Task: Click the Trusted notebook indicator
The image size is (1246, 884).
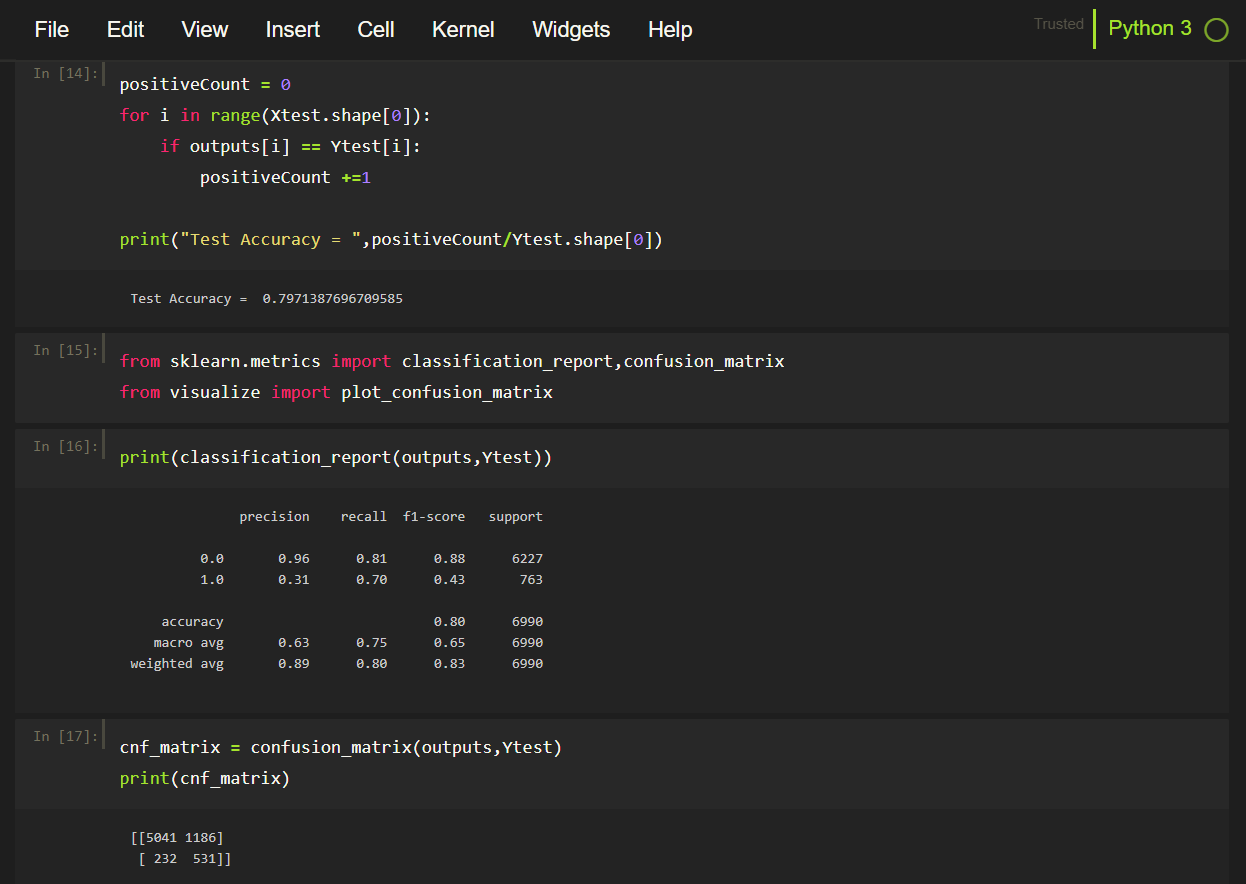Action: click(1059, 24)
